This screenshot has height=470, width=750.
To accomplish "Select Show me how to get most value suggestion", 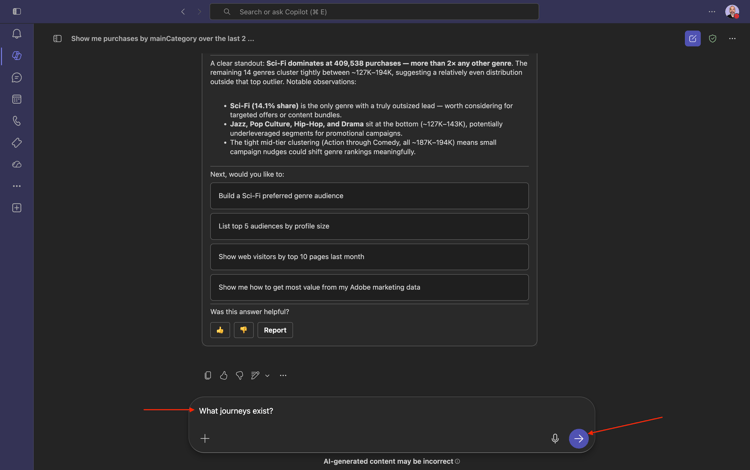I will (369, 287).
